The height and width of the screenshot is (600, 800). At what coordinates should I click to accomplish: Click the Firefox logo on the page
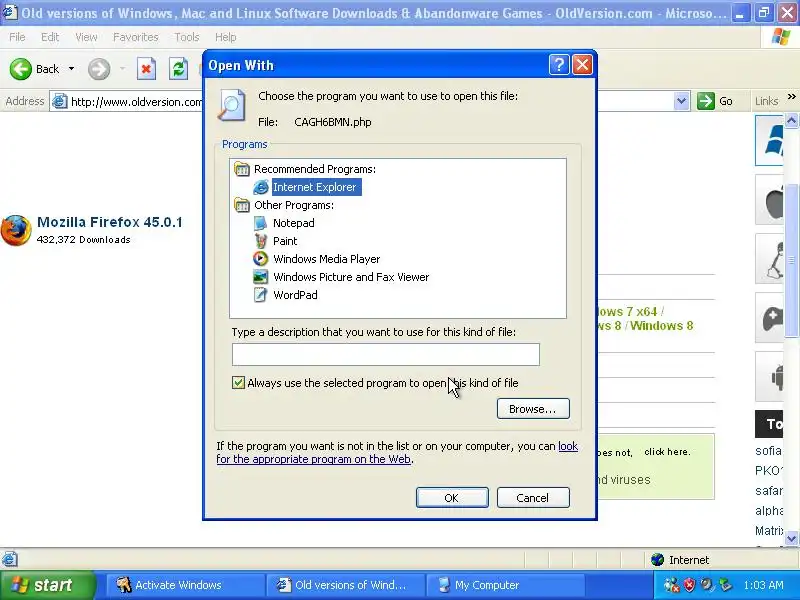(x=16, y=230)
